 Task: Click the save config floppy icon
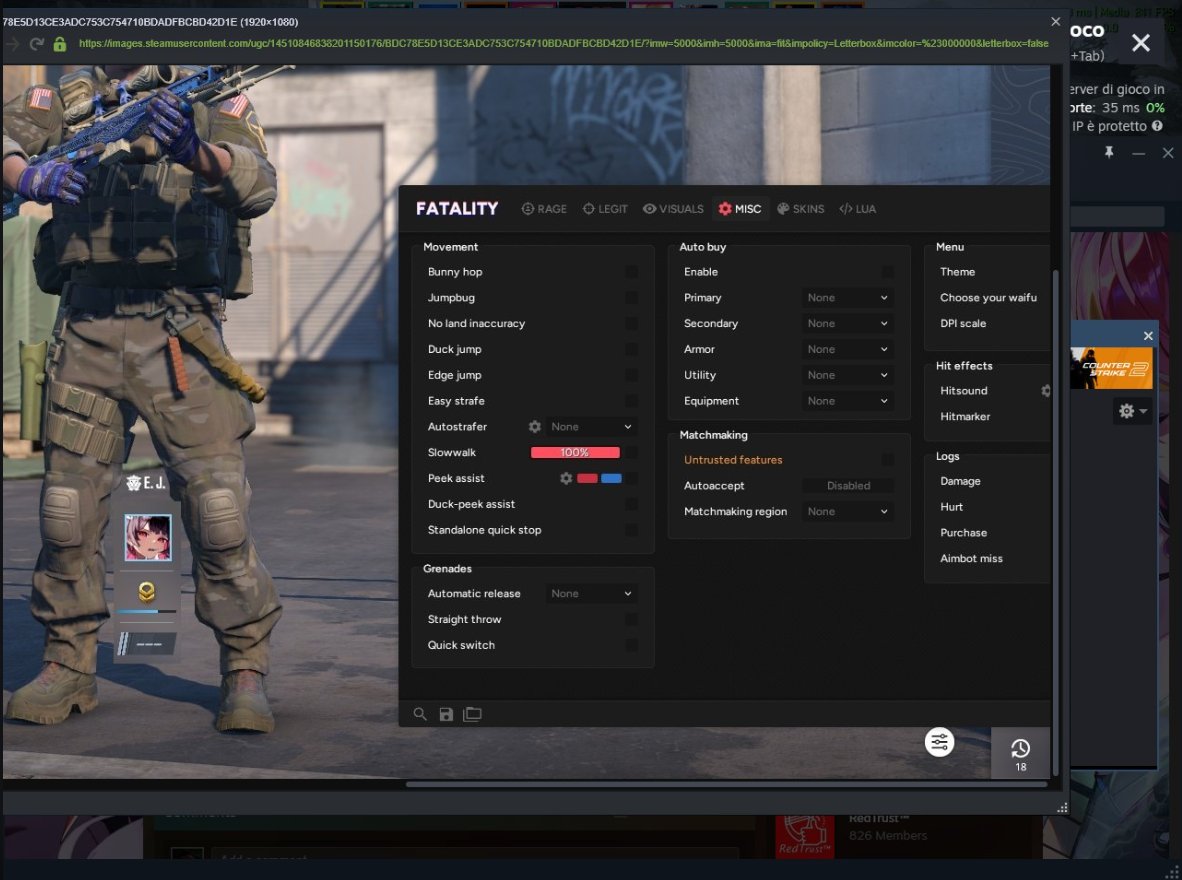(446, 714)
